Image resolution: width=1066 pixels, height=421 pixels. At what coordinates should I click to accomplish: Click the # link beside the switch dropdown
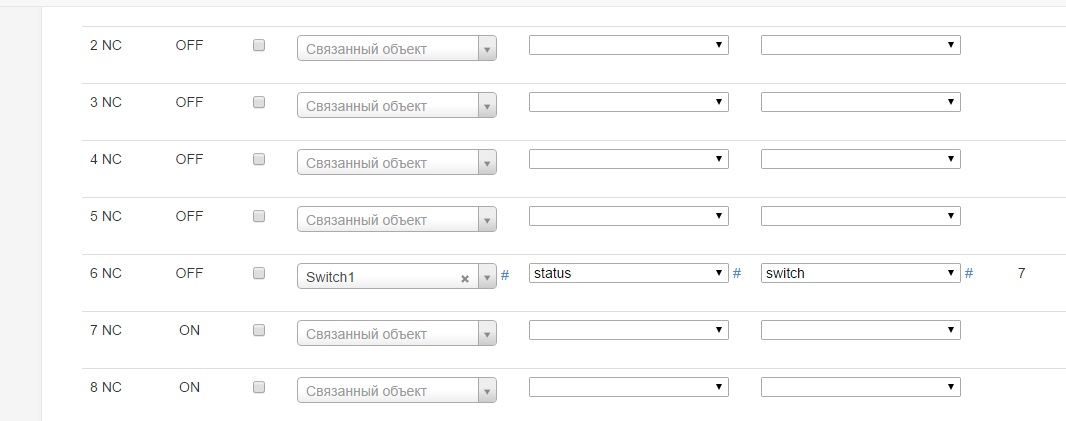(x=969, y=273)
